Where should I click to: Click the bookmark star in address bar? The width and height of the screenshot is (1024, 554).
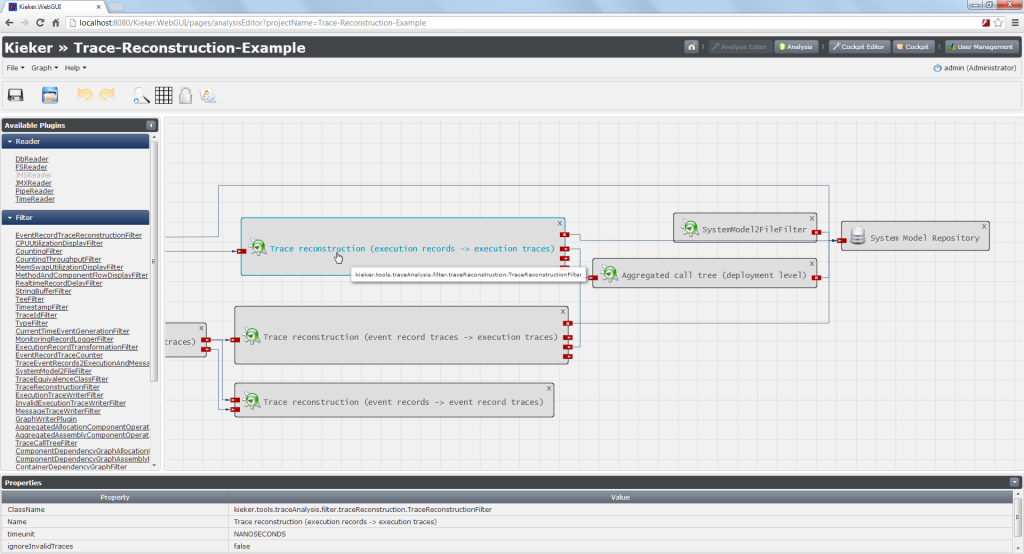pos(998,22)
